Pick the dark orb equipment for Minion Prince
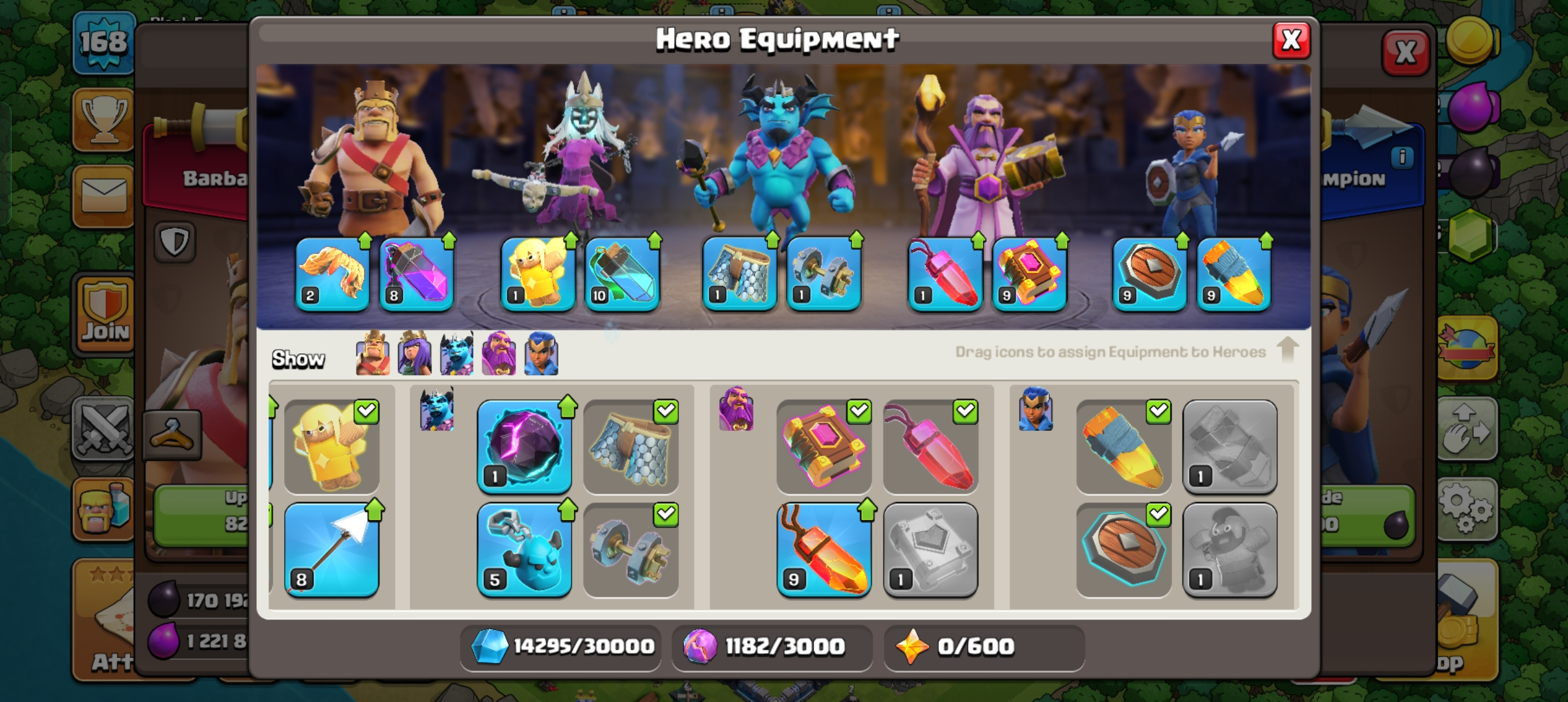This screenshot has width=1568, height=702. [525, 446]
